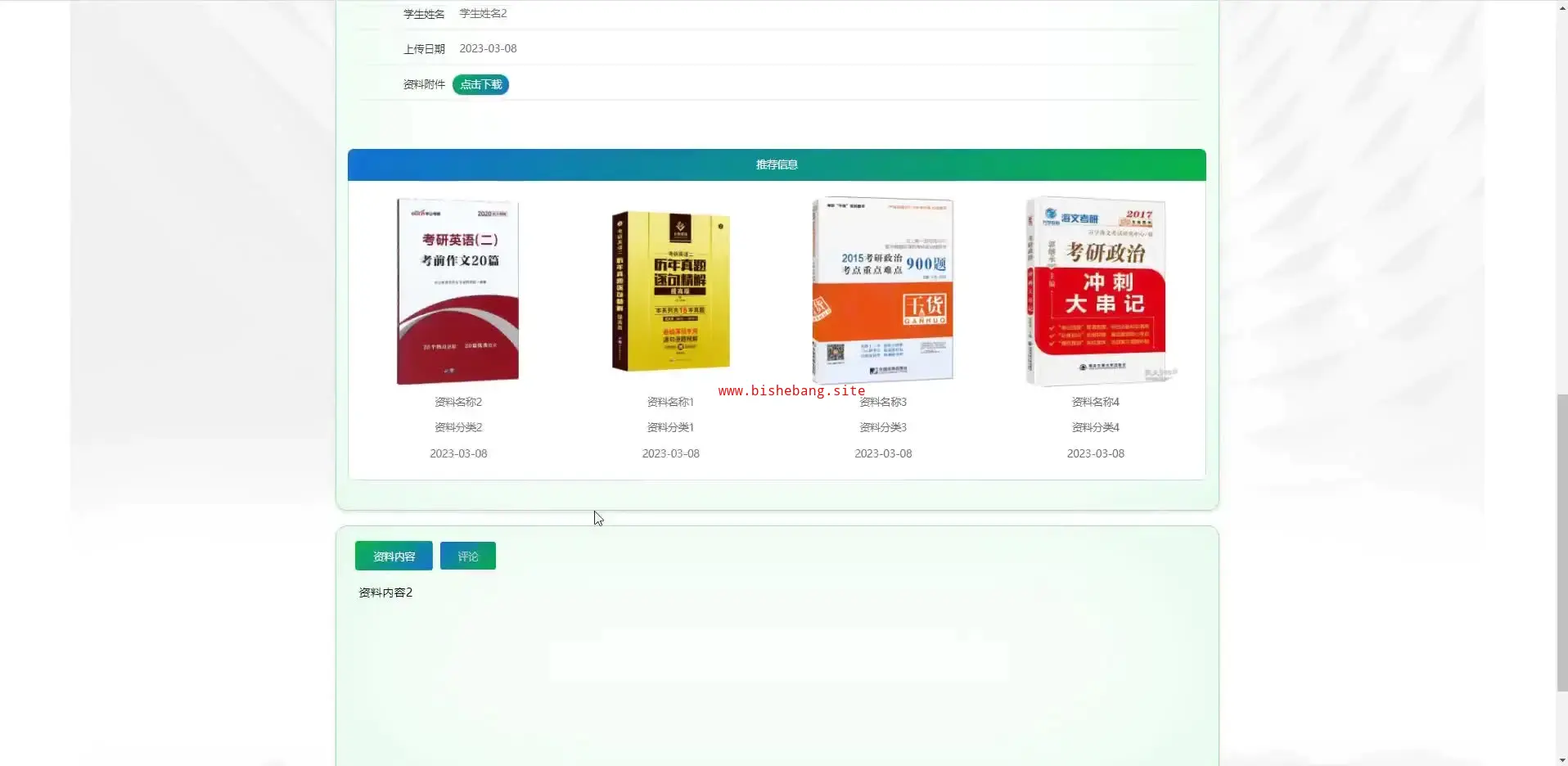
Task: Click the upload date 2023-03-08 at top
Action: click(x=488, y=48)
